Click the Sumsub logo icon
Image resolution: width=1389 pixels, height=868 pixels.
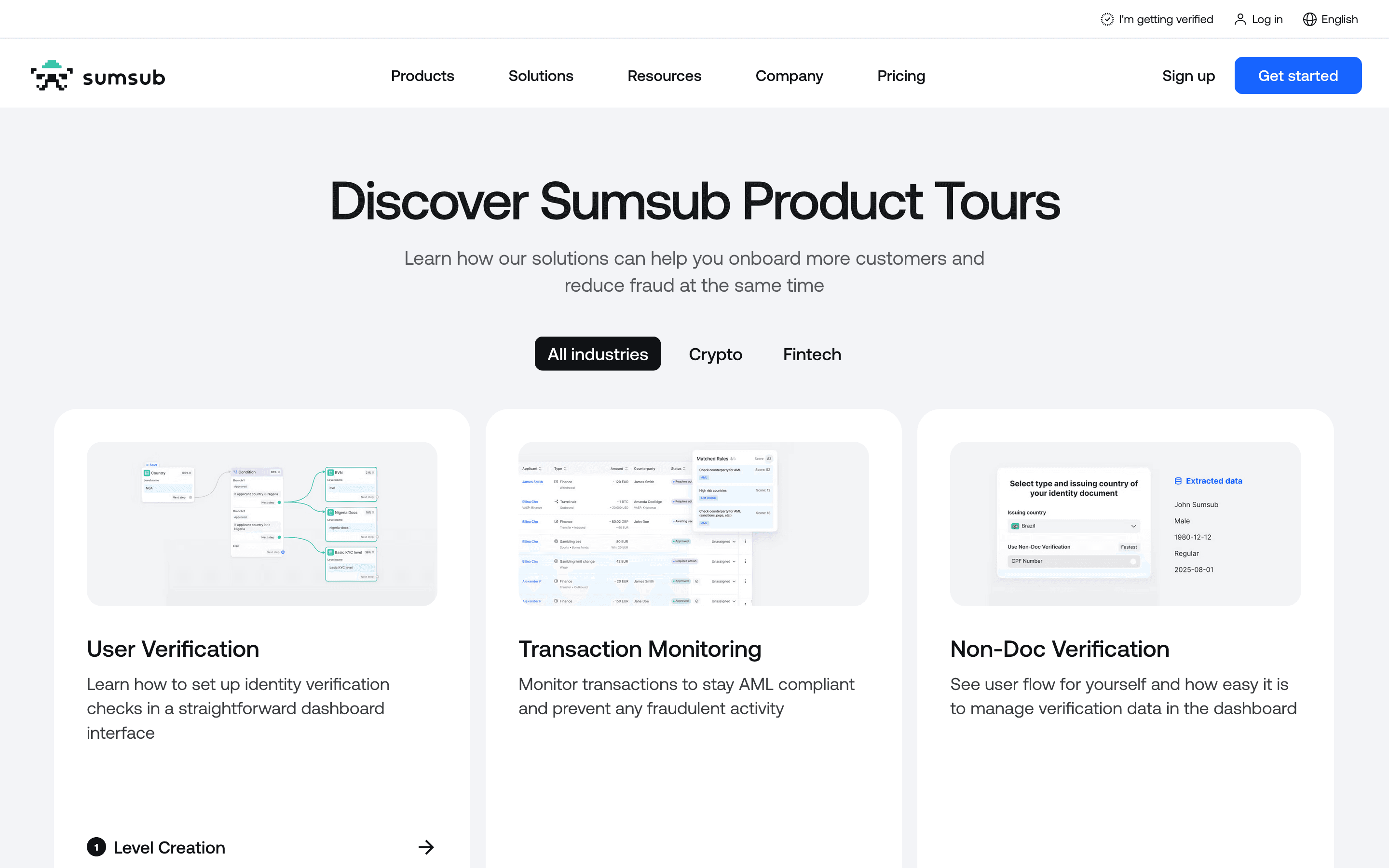52,76
